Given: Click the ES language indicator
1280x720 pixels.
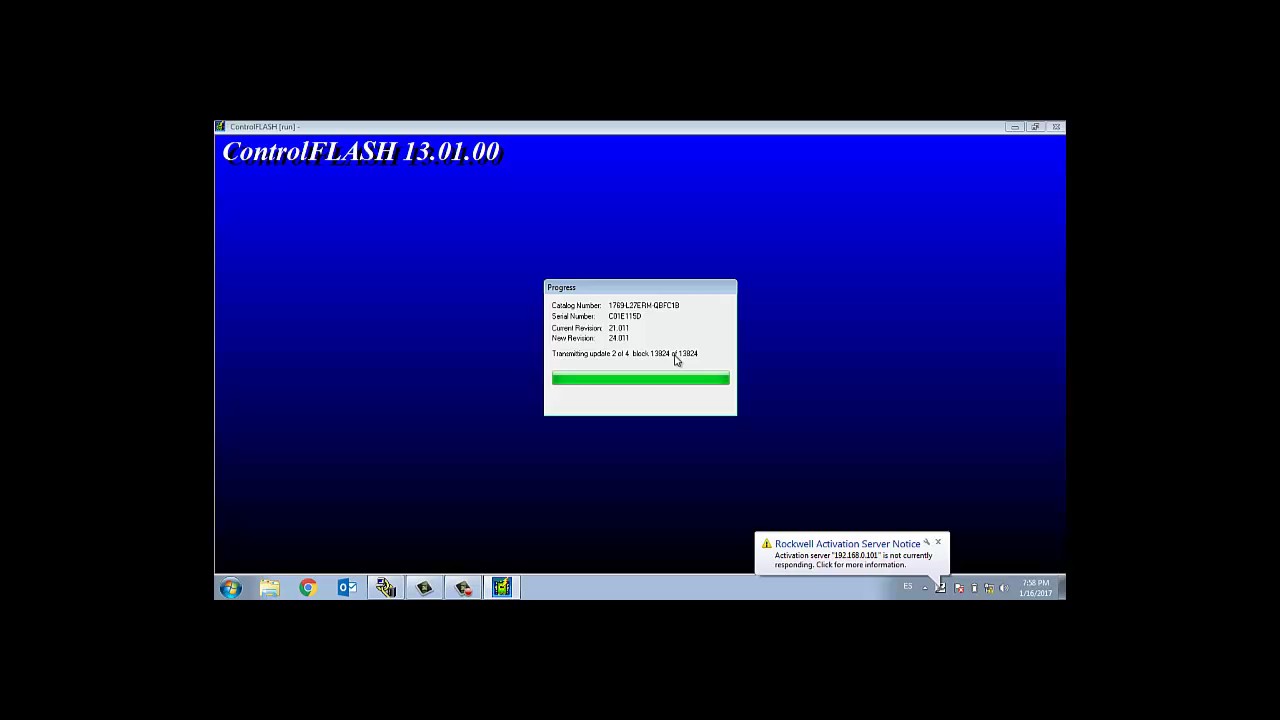Looking at the screenshot, I should click(x=908, y=586).
